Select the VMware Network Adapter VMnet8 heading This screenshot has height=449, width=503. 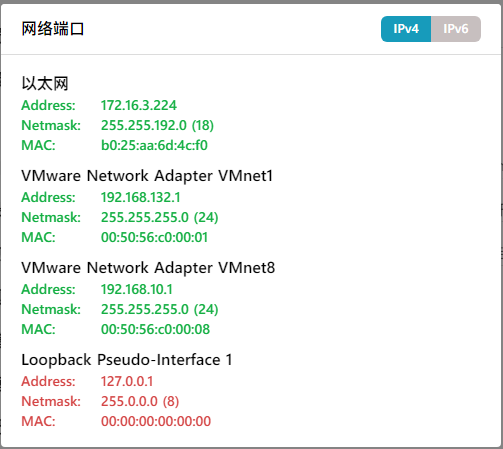point(148,268)
